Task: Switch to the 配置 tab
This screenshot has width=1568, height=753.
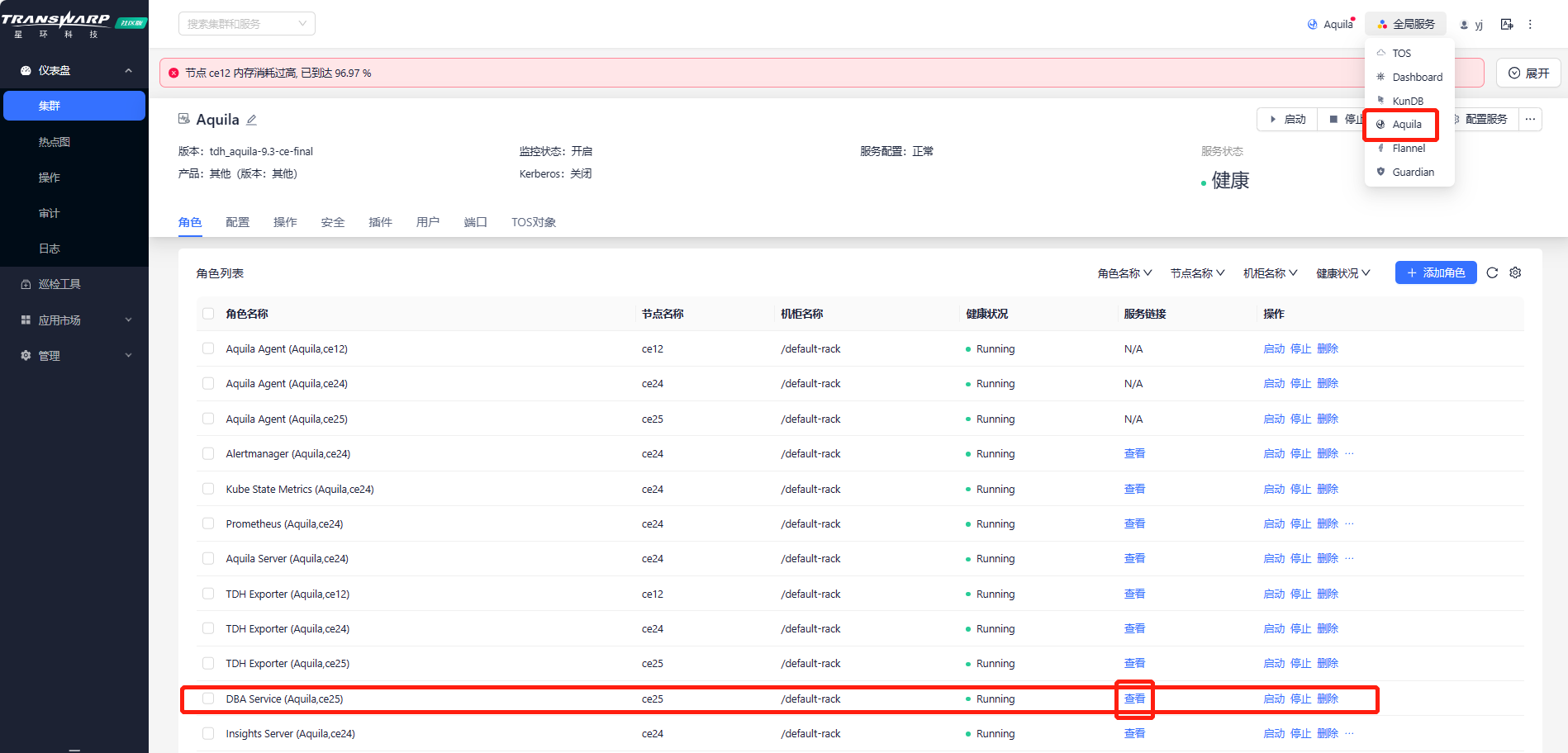Action: click(x=238, y=222)
